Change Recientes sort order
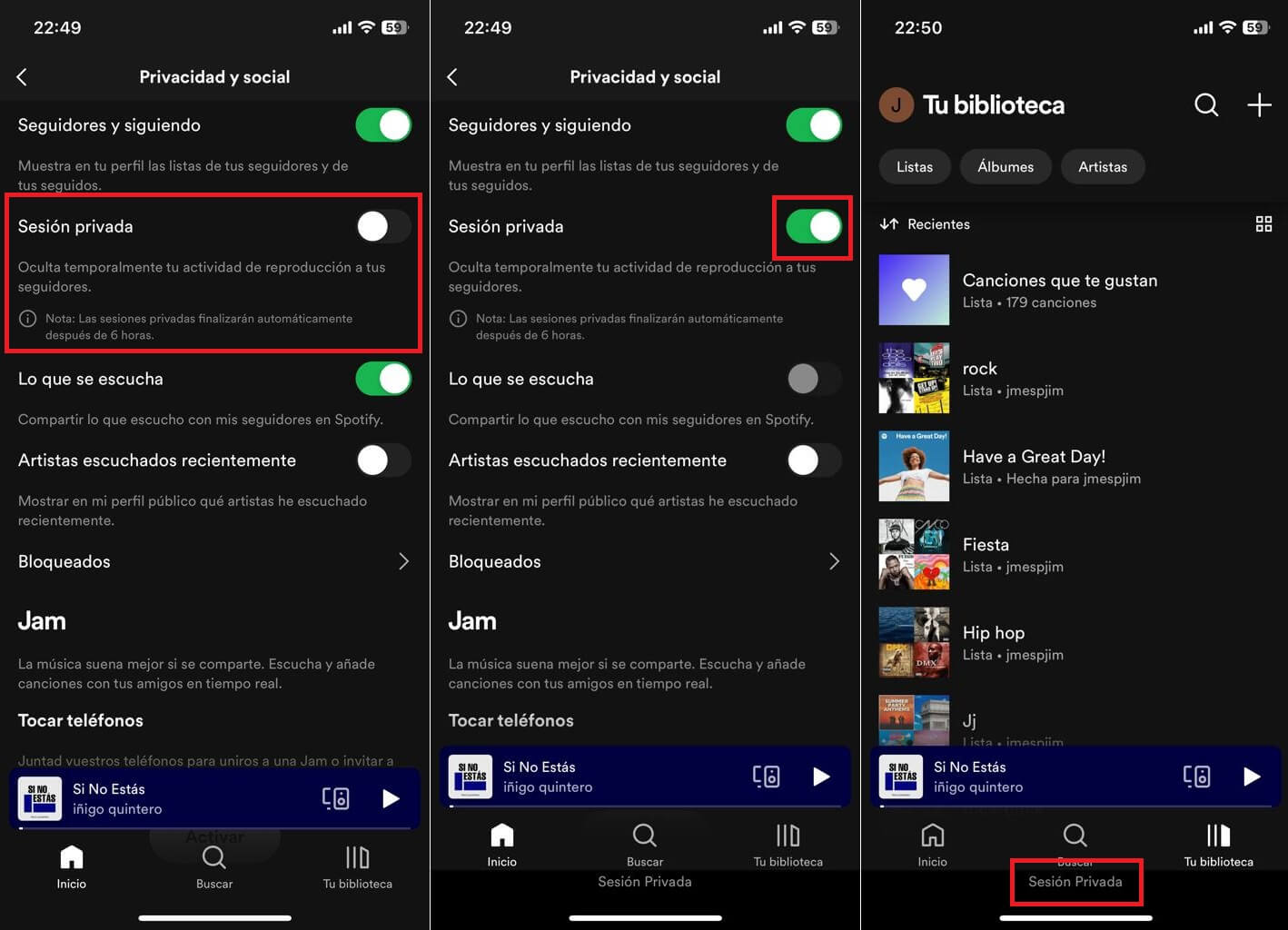 pyautogui.click(x=925, y=224)
